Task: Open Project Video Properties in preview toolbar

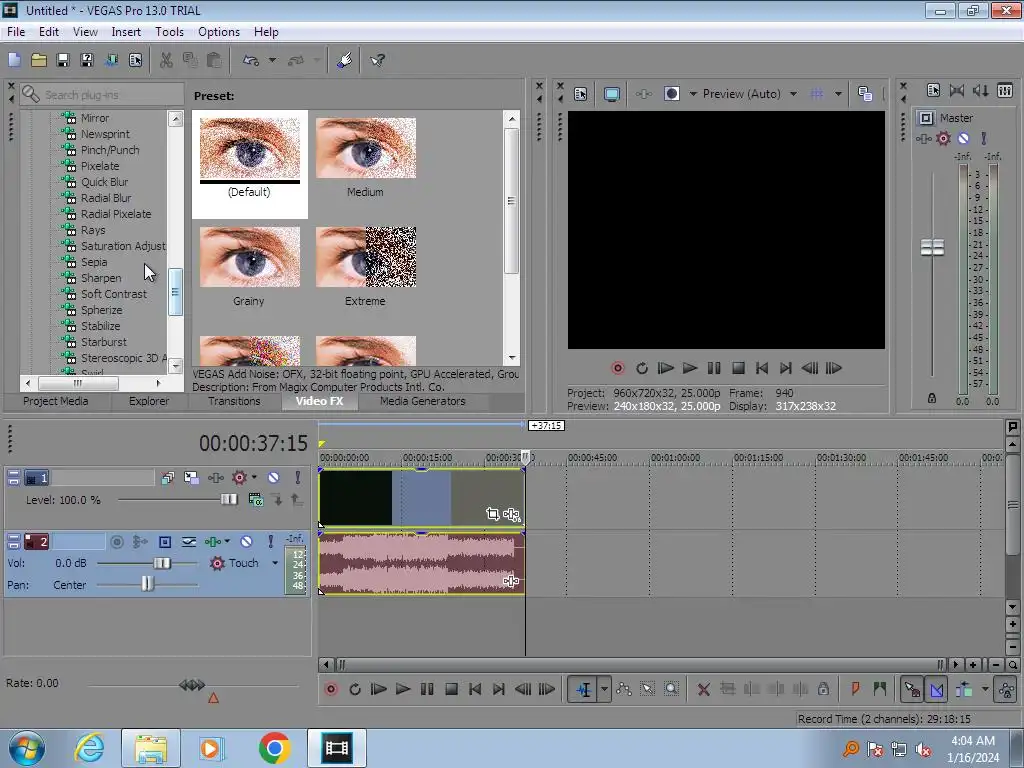Action: click(581, 94)
